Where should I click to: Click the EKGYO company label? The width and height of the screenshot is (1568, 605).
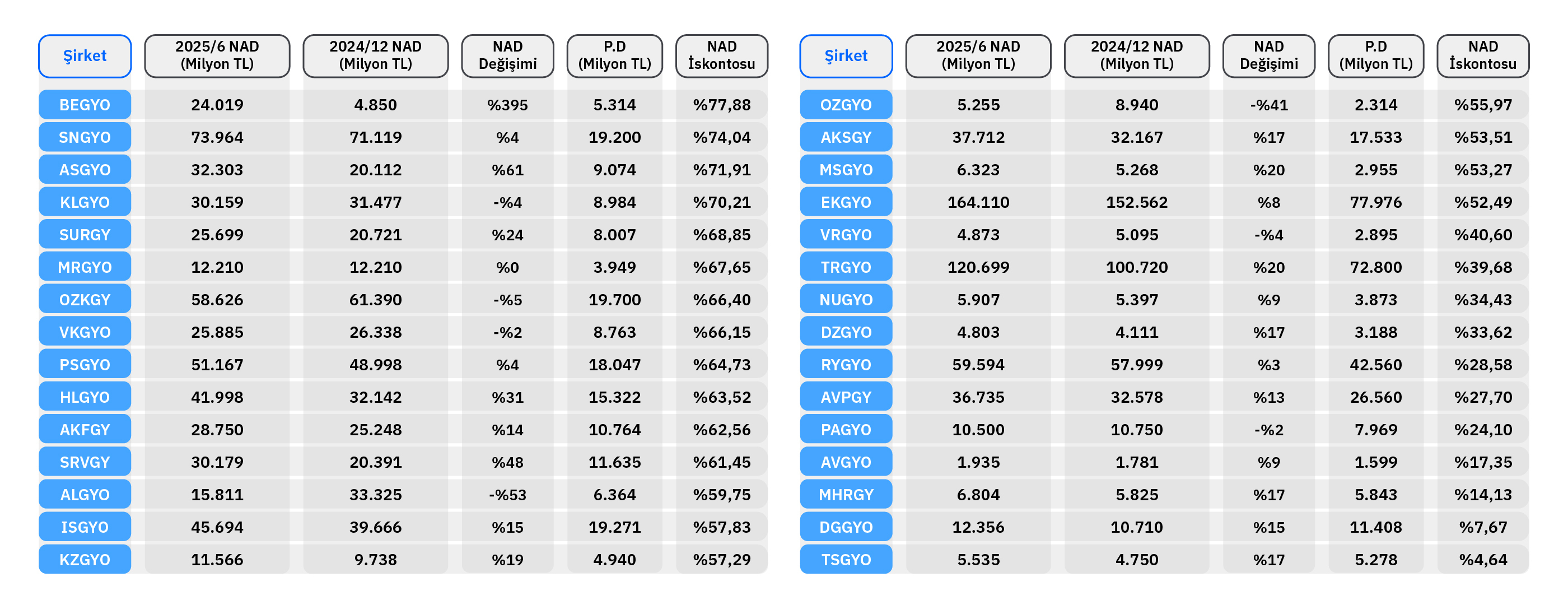[x=846, y=202]
